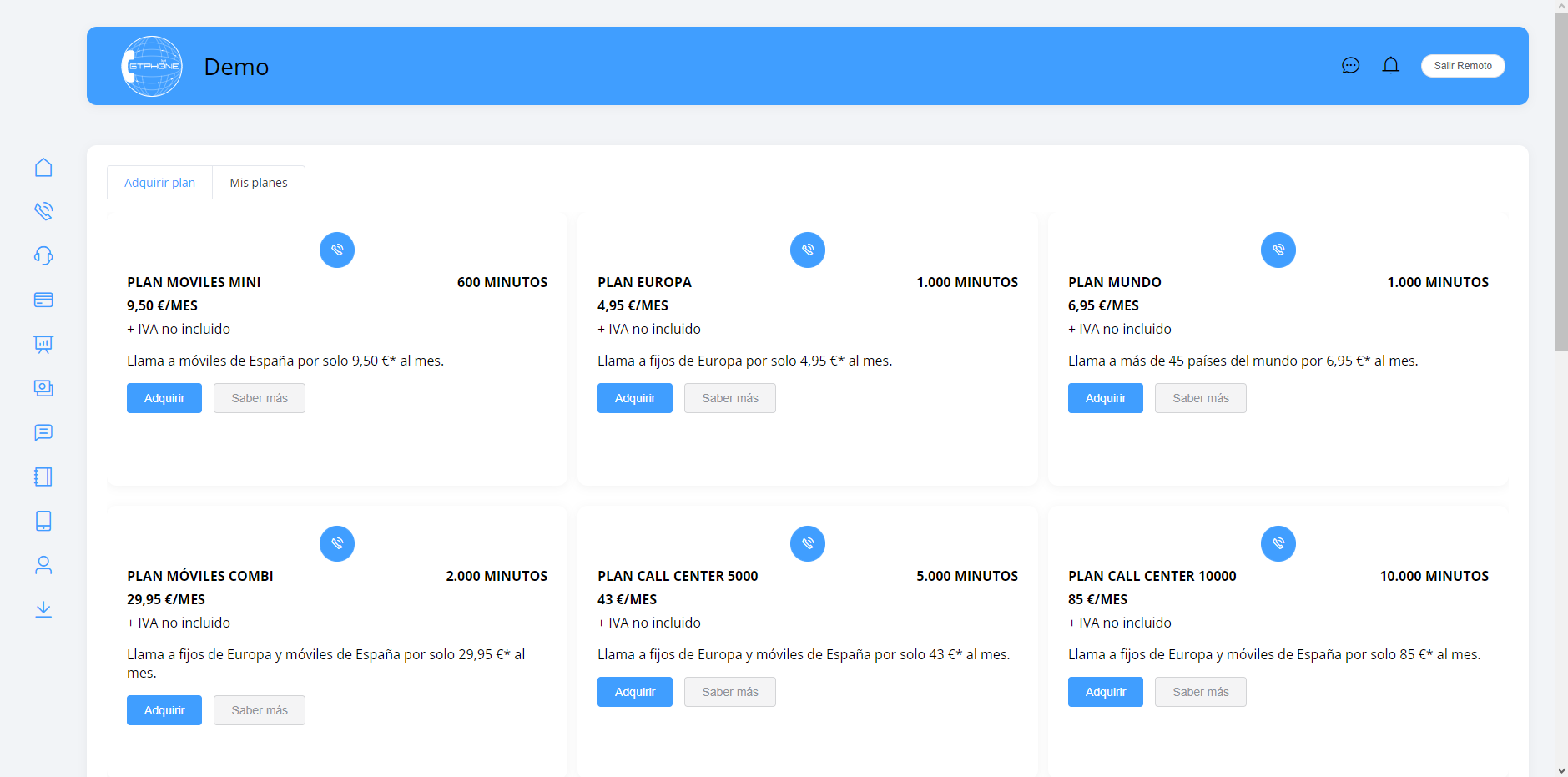This screenshot has width=1568, height=777.
Task: Click the speech bubble message sidebar icon
Action: tap(43, 432)
